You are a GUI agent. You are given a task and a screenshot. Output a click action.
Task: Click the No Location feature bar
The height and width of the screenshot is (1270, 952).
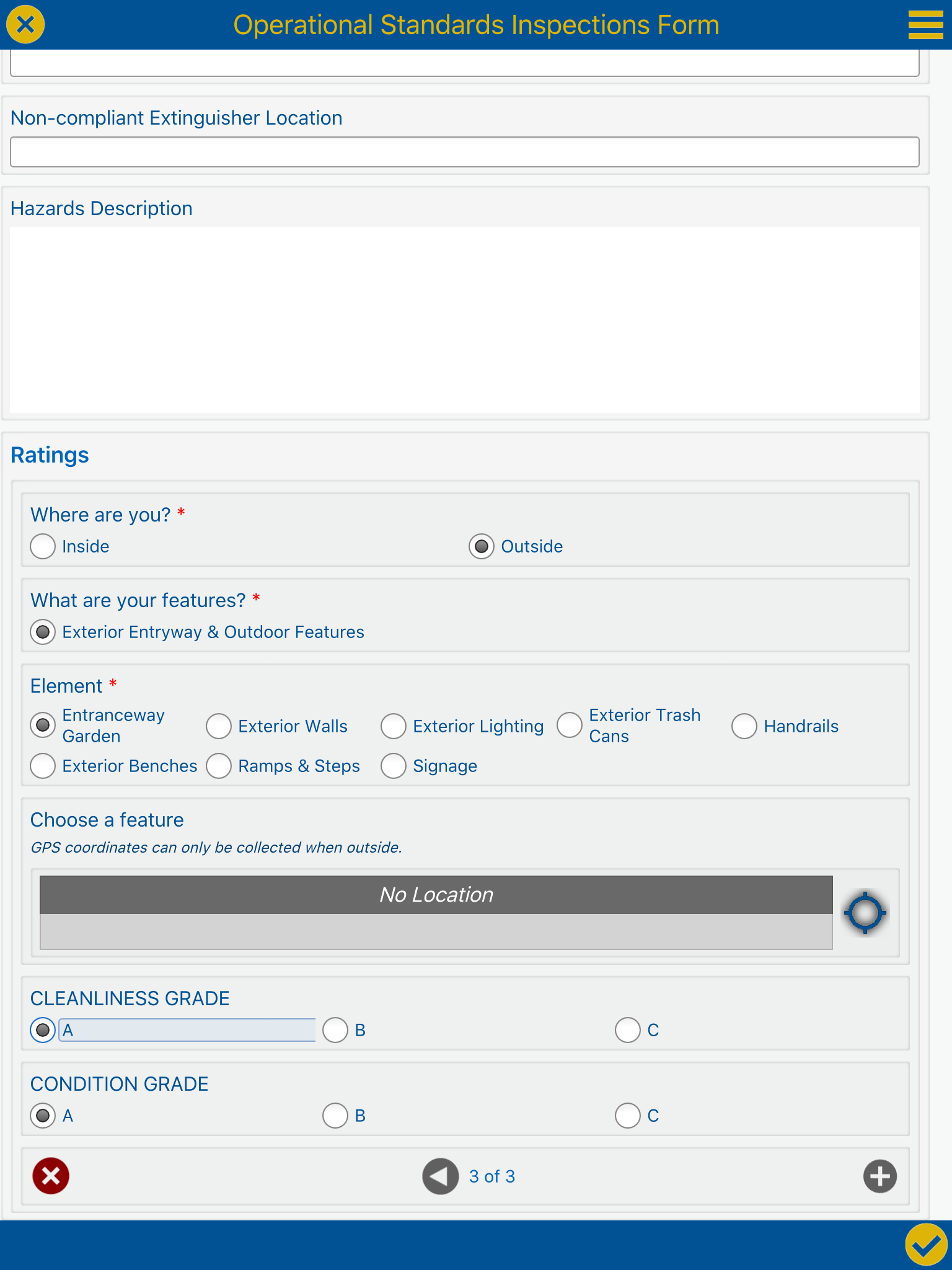[x=436, y=895]
